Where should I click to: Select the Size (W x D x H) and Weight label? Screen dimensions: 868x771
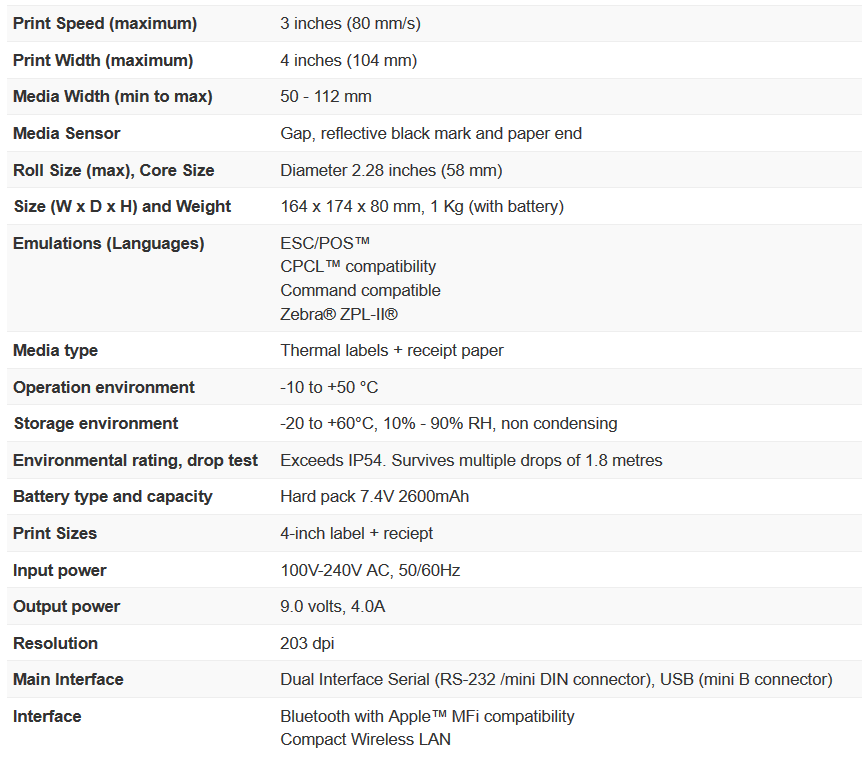[x=122, y=207]
